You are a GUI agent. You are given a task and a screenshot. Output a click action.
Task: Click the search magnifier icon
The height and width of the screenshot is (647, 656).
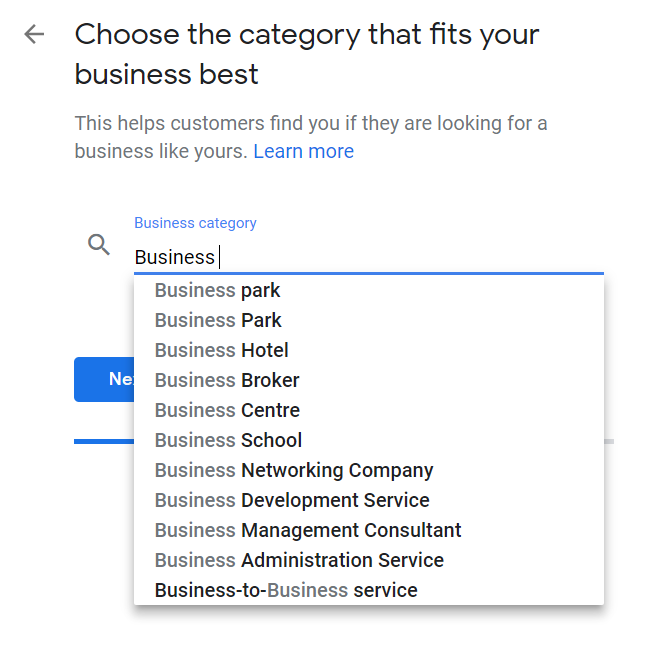coord(99,244)
